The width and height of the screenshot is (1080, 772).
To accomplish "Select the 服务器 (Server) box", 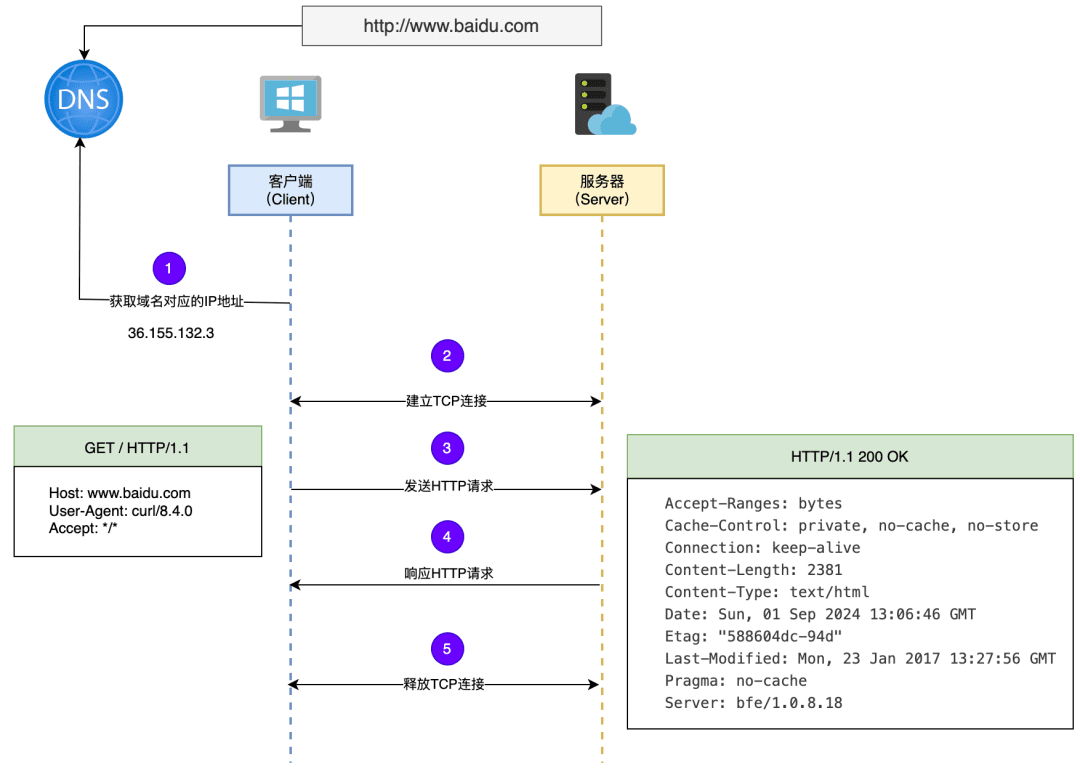I will [x=602, y=190].
